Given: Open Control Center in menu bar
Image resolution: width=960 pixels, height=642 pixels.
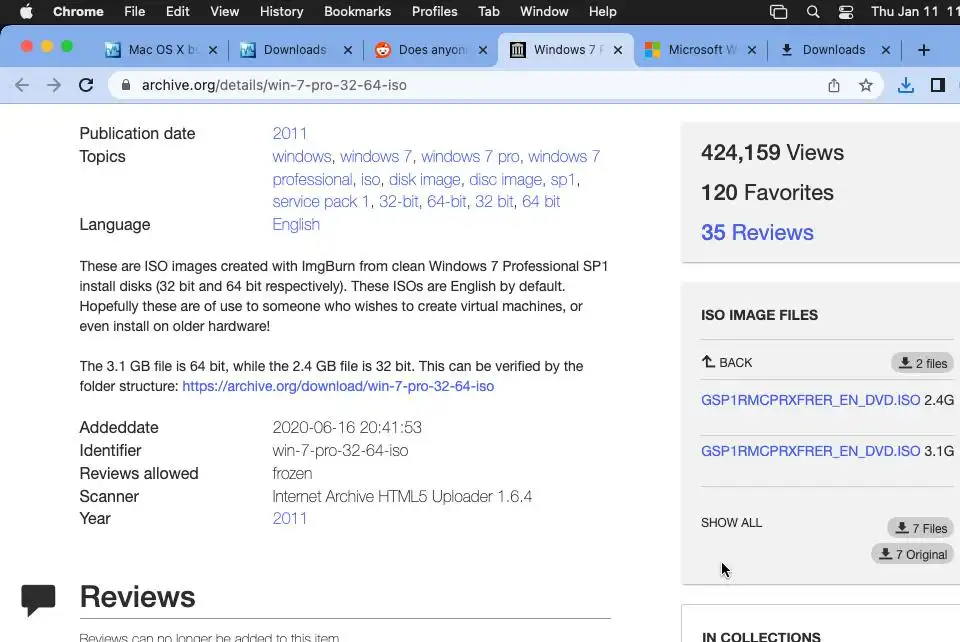Looking at the screenshot, I should [846, 12].
